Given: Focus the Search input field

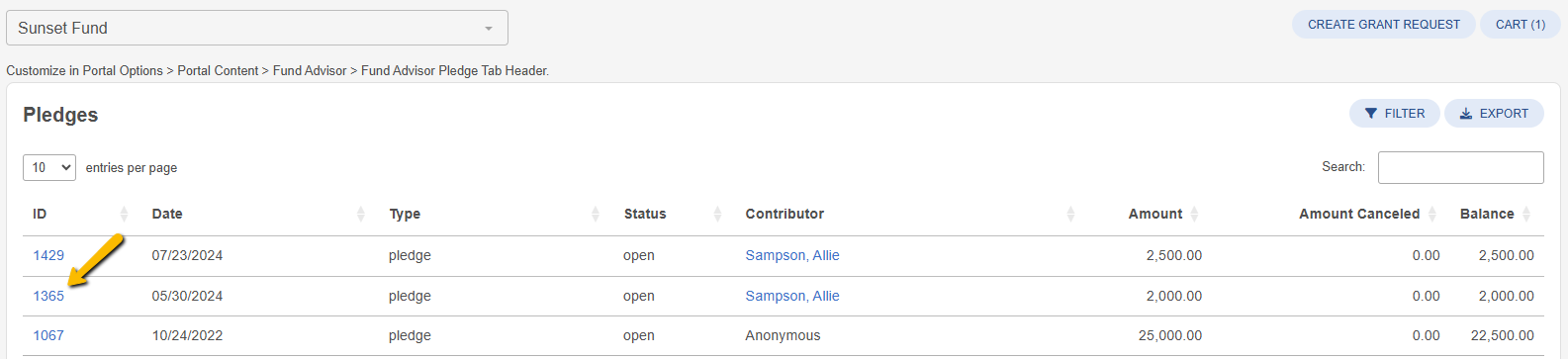Looking at the screenshot, I should 1460,167.
